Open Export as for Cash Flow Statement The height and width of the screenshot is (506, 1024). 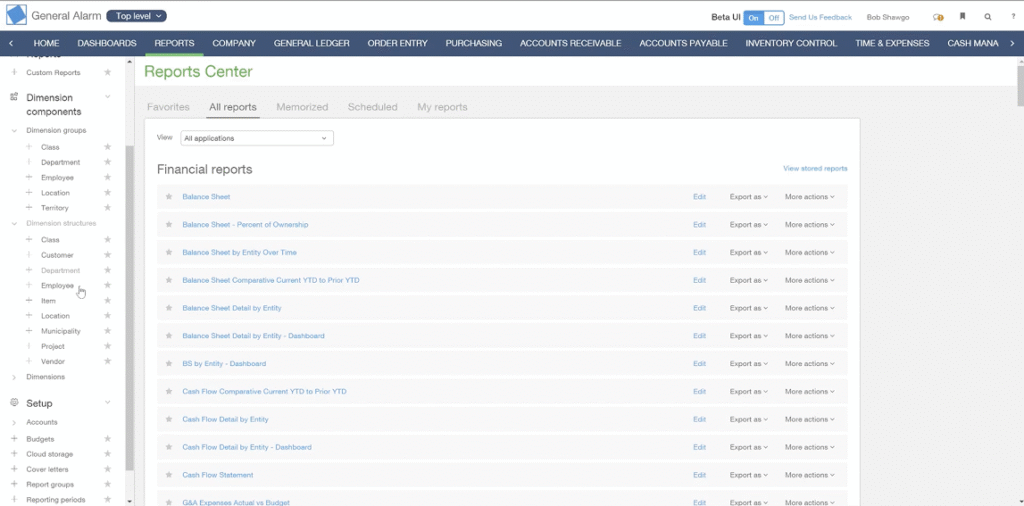(748, 475)
